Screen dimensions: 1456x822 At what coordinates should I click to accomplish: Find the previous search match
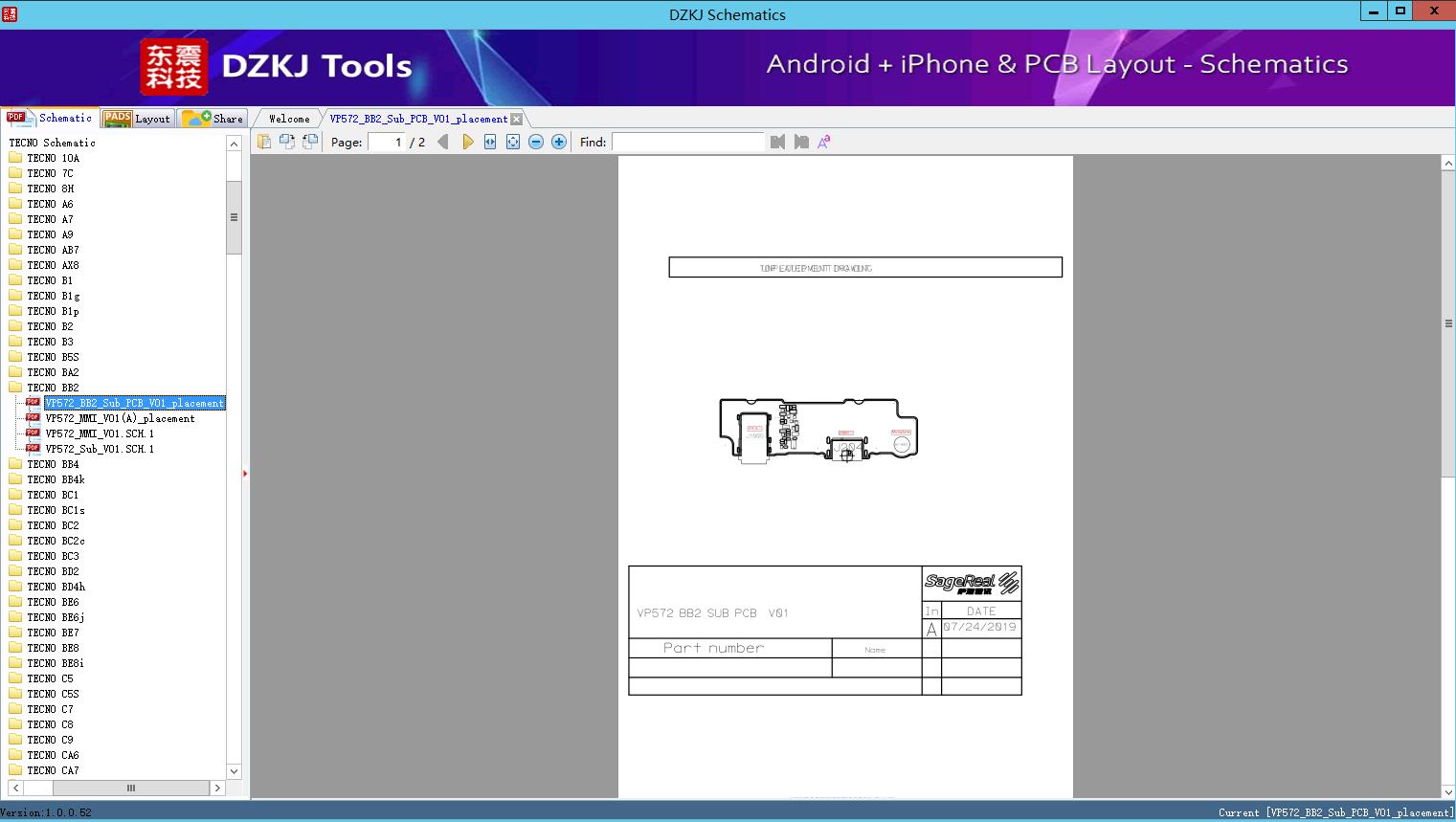point(777,142)
